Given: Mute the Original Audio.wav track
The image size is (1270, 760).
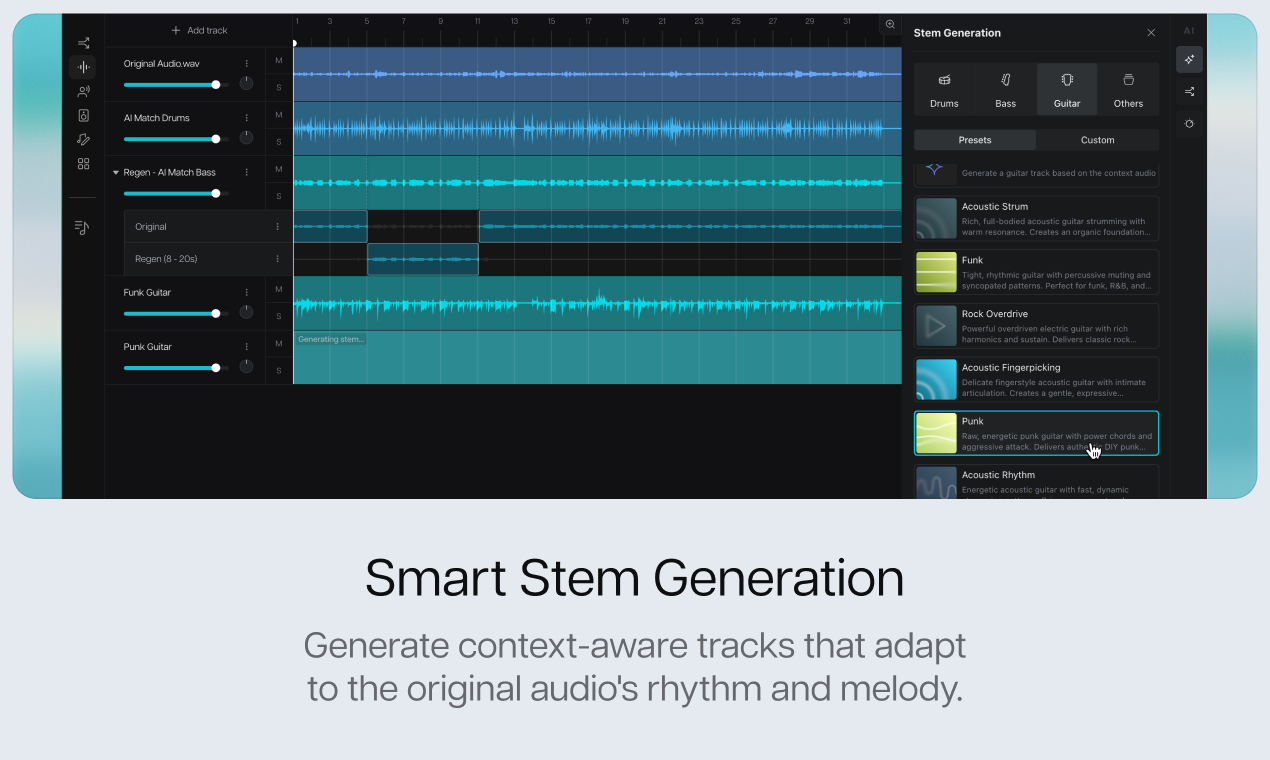Looking at the screenshot, I should point(279,61).
